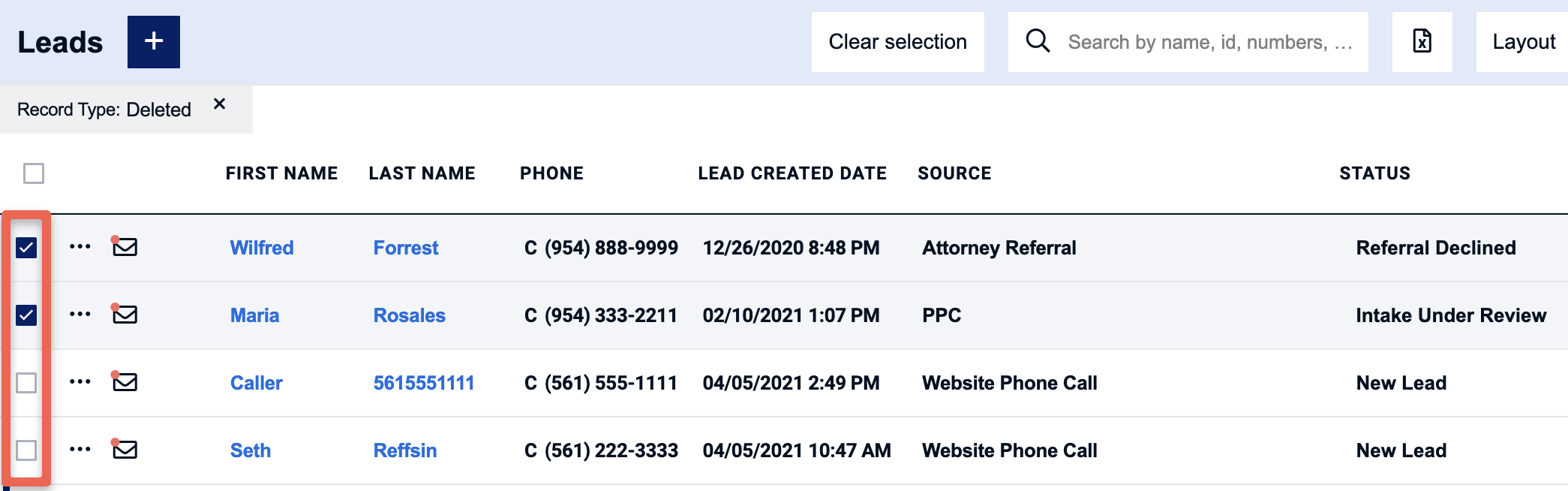
Task: Click the Clear selection button
Action: pos(898,42)
